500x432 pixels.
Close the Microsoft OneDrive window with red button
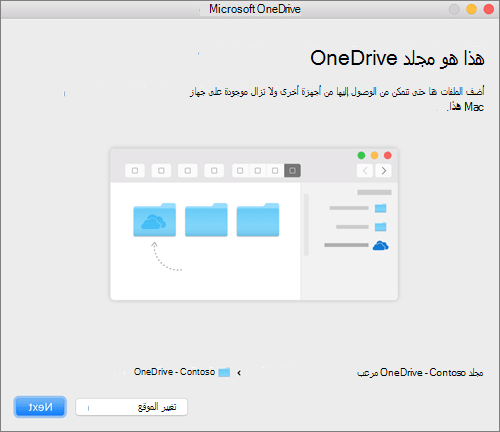(488, 9)
